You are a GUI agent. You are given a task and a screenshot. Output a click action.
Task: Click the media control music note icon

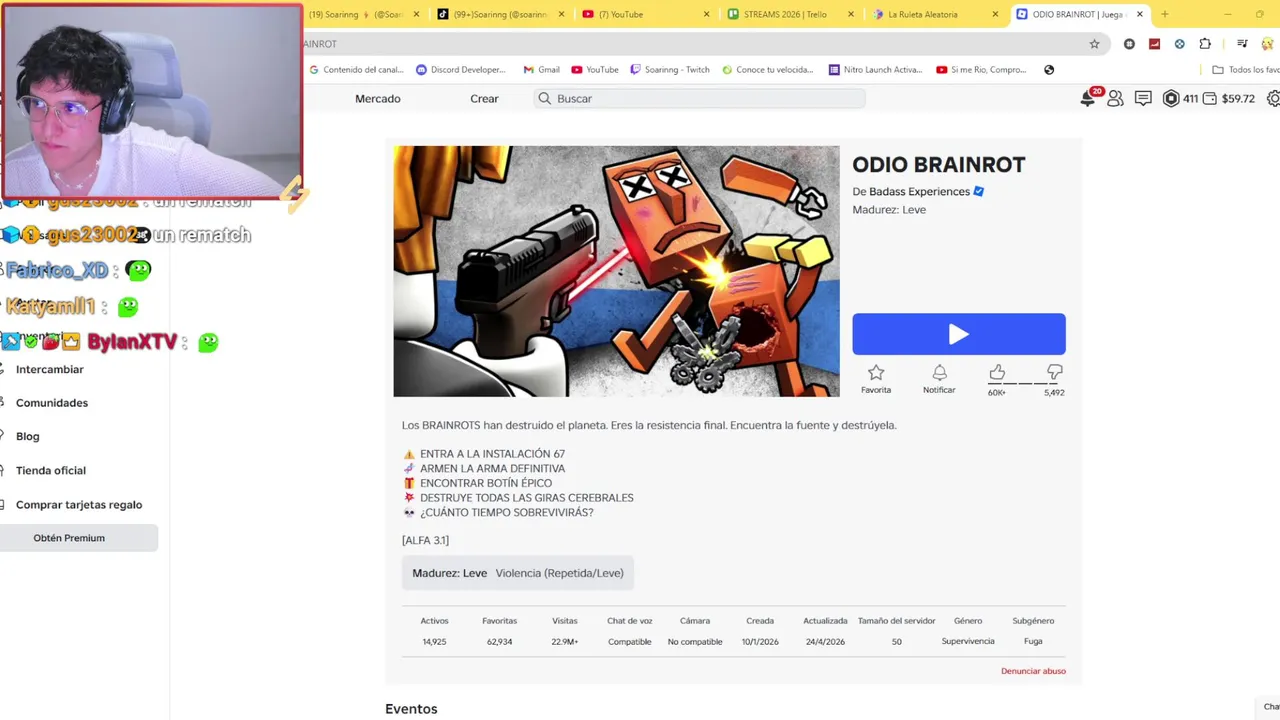pyautogui.click(x=1241, y=44)
